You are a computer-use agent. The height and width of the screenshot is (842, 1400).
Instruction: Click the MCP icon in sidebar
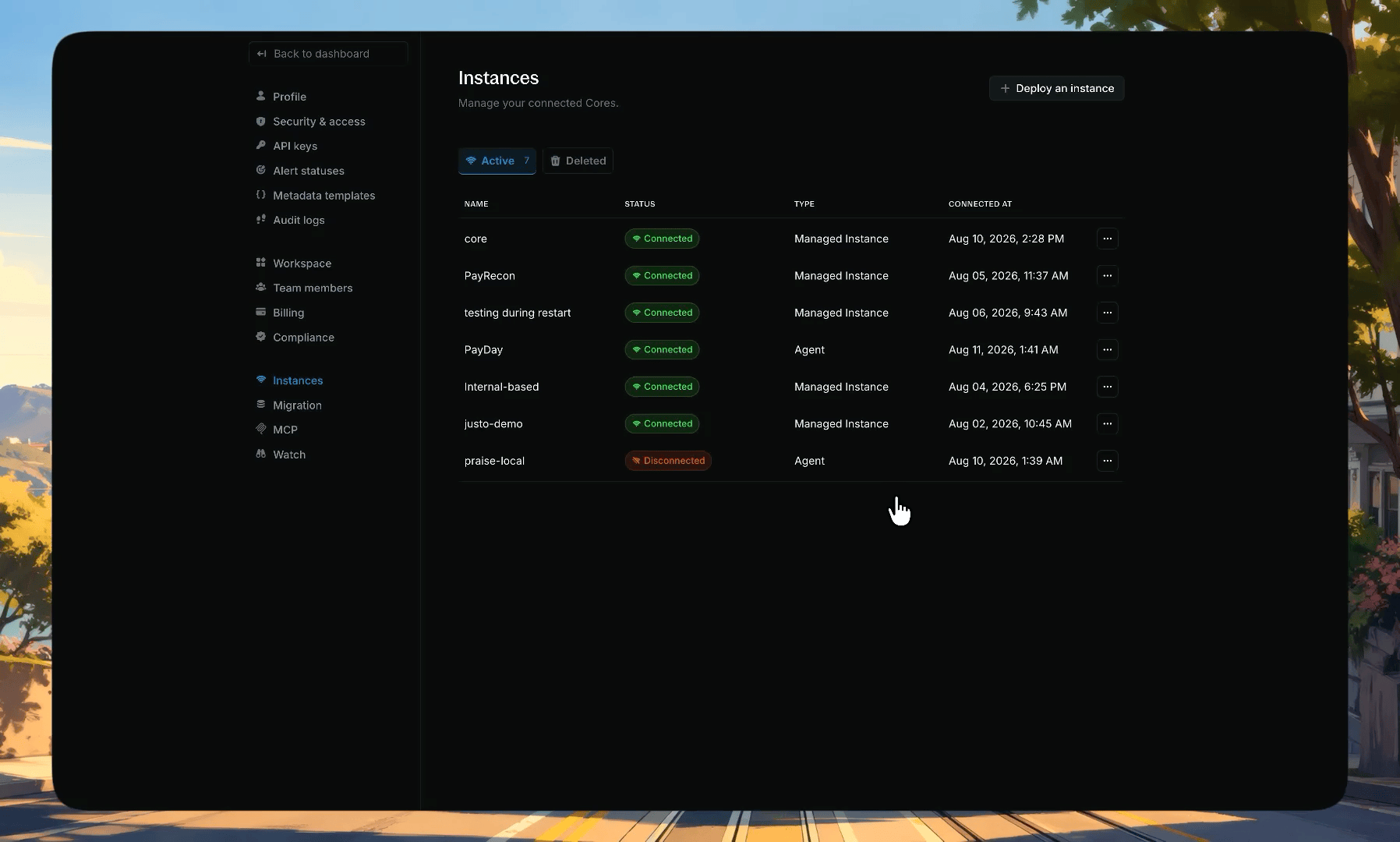[x=260, y=429]
